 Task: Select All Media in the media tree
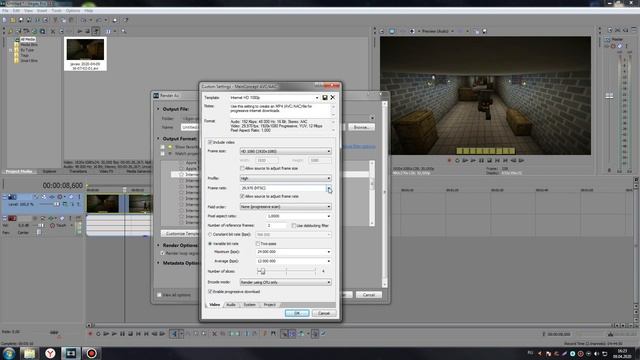click(x=27, y=40)
